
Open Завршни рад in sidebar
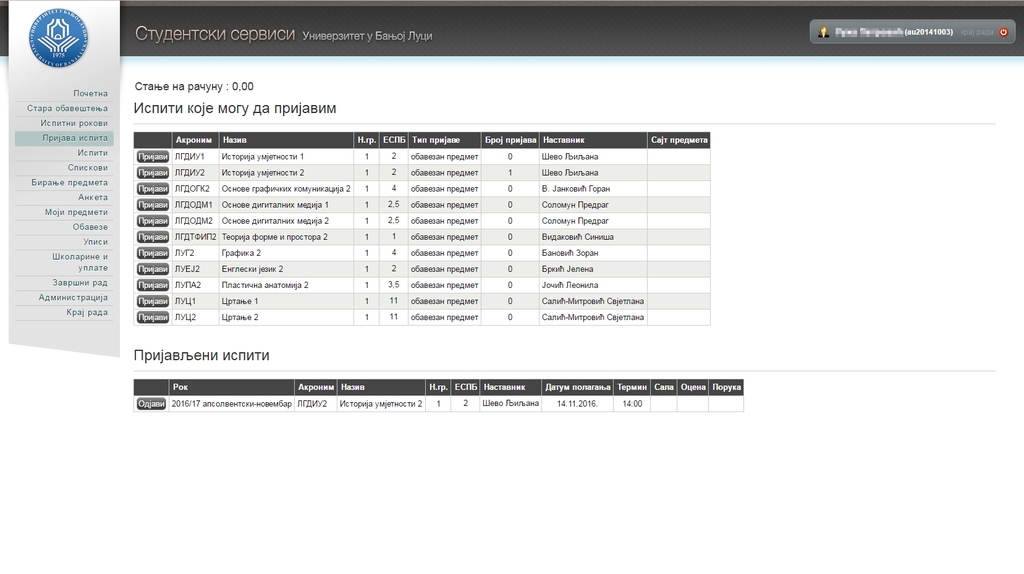coord(80,283)
